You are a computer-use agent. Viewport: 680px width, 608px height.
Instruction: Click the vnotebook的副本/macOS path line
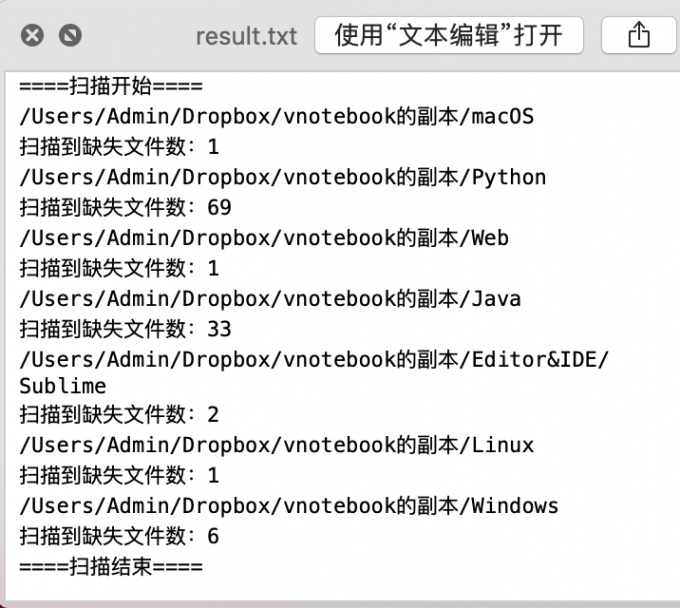pyautogui.click(x=277, y=117)
